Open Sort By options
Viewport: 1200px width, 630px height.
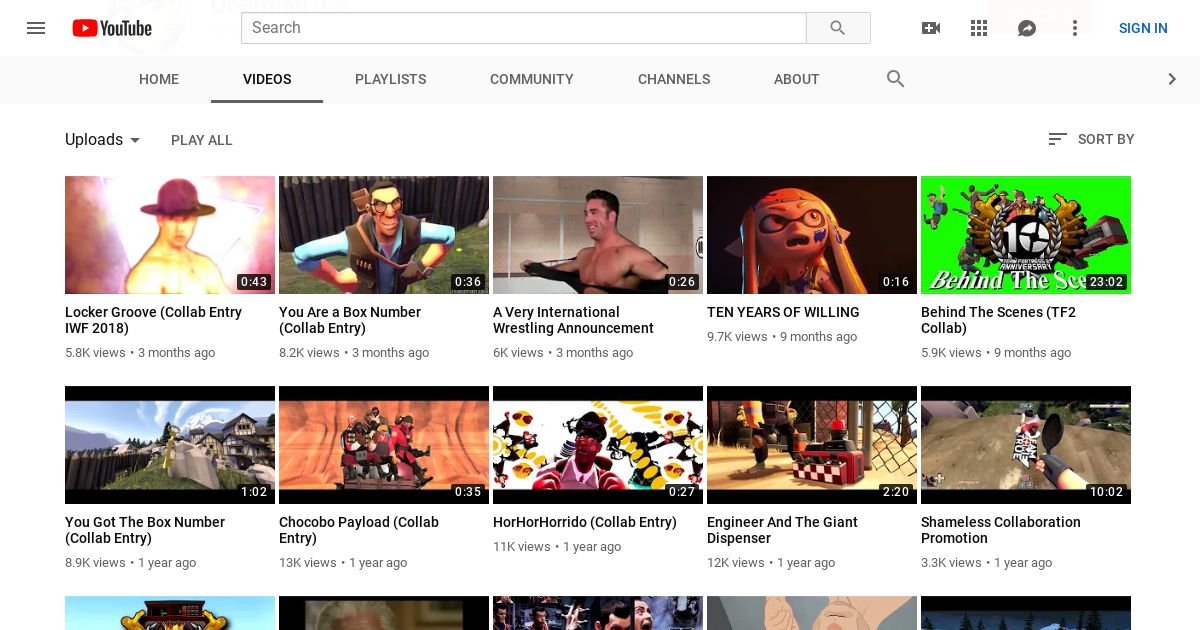(x=1091, y=139)
